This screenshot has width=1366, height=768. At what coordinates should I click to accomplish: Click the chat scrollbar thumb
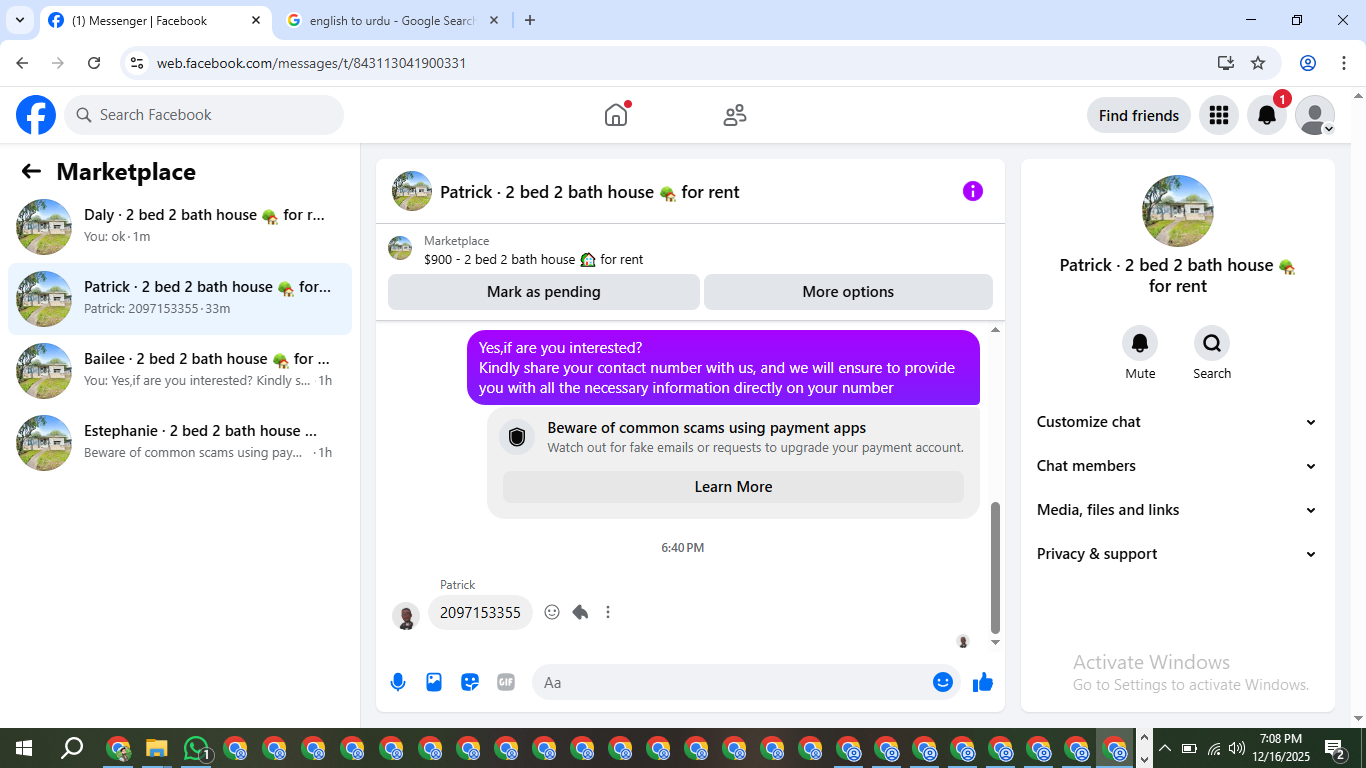(995, 567)
